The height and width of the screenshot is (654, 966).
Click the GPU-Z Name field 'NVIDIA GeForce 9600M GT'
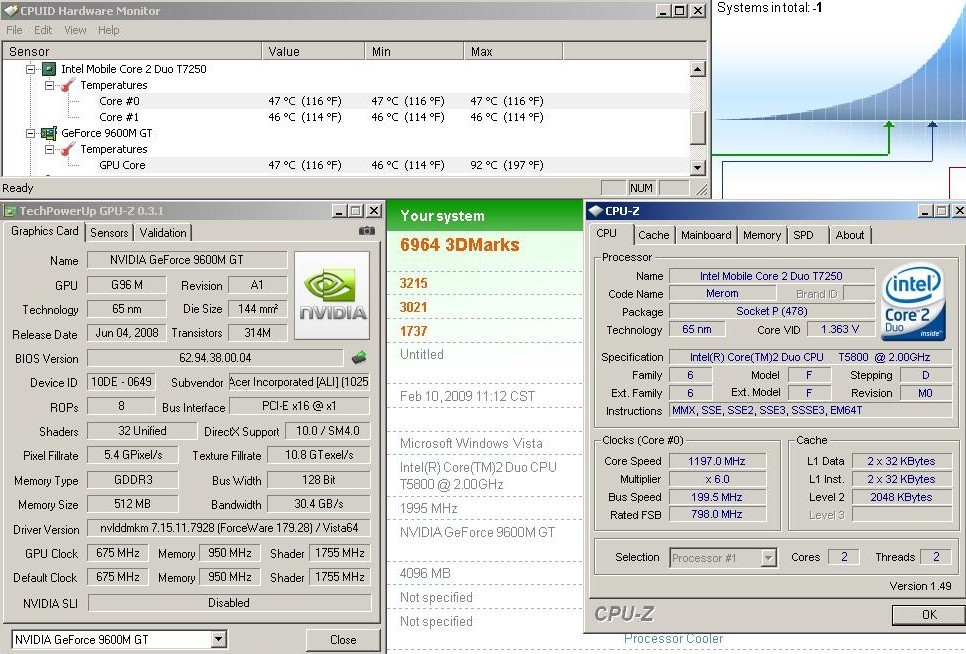187,260
